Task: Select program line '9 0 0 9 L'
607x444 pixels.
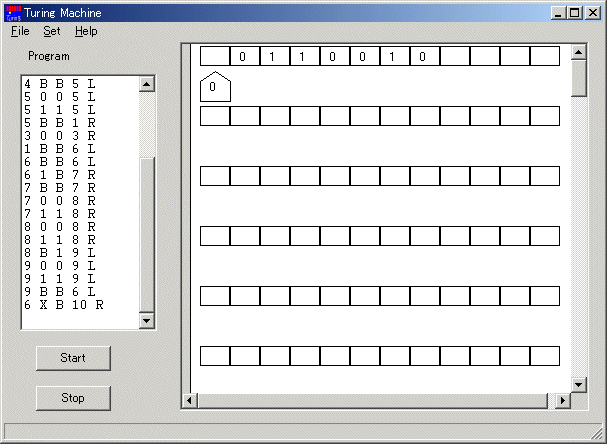Action: click(60, 266)
